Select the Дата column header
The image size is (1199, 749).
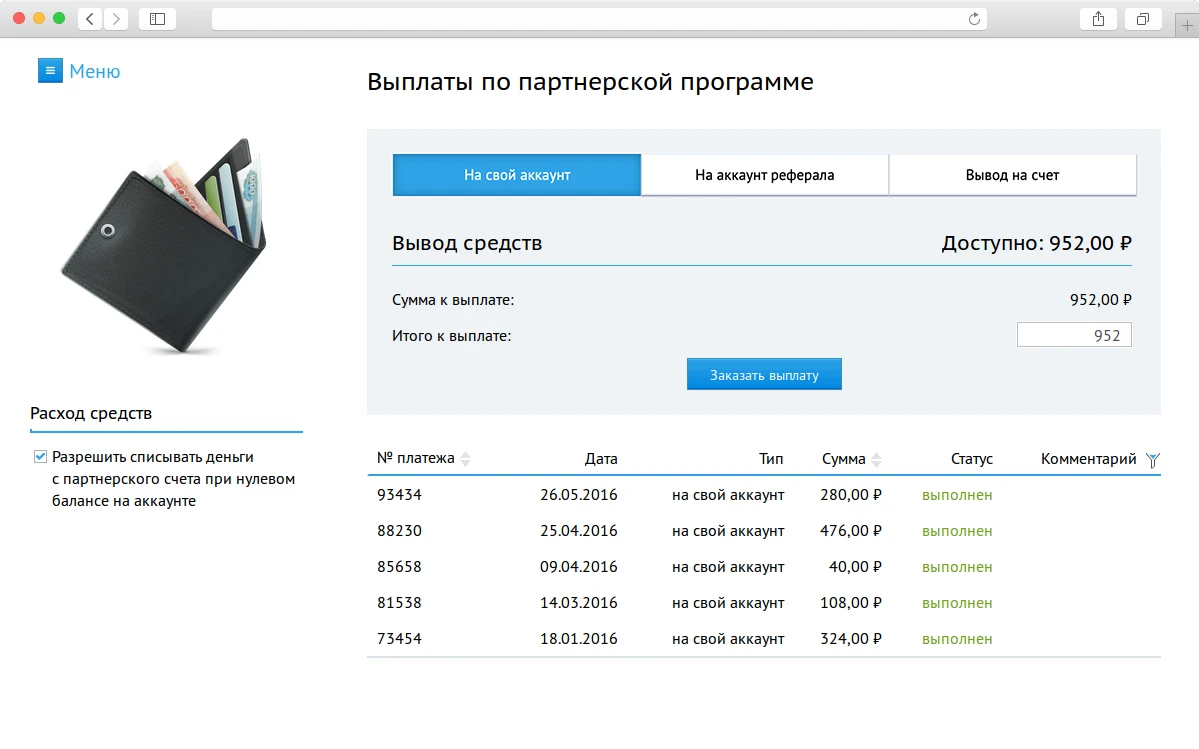tap(601, 459)
